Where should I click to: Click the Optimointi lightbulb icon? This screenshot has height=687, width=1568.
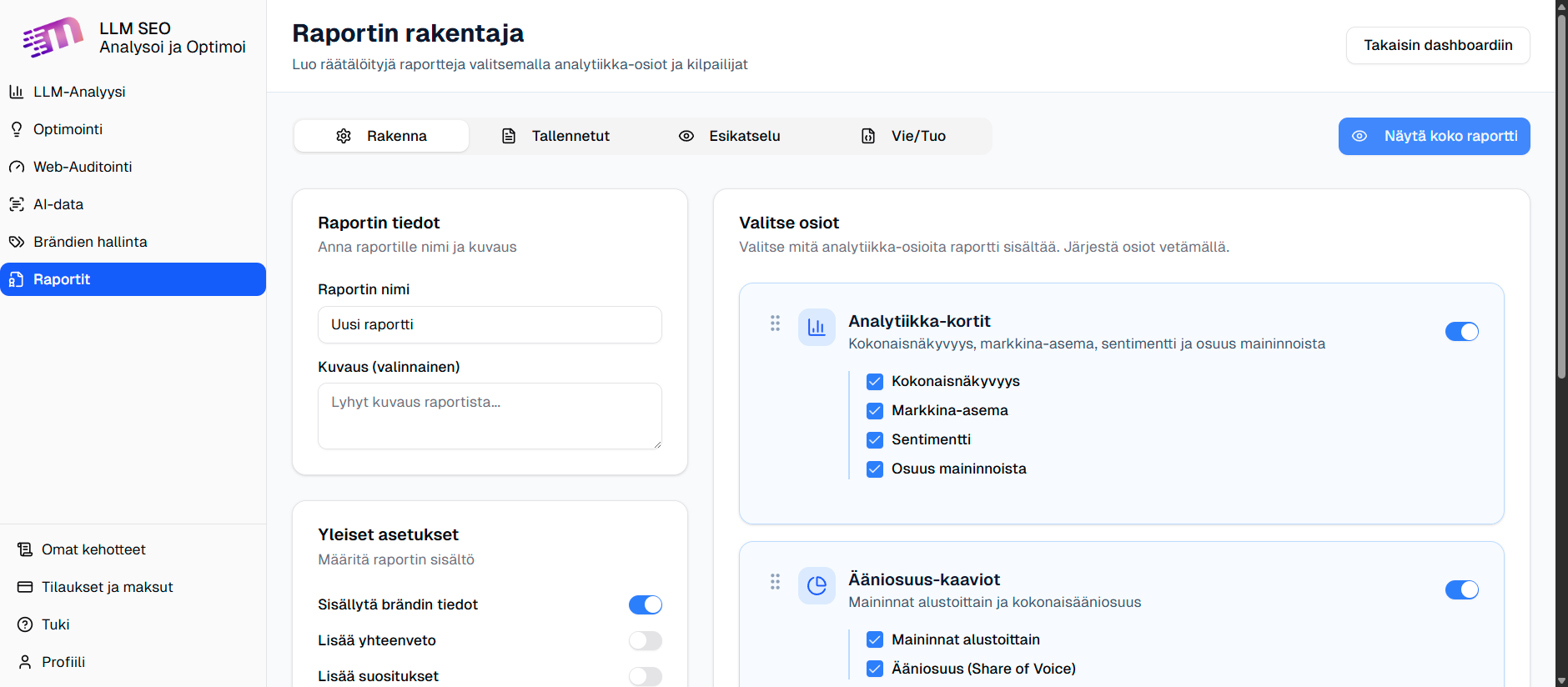point(16,129)
